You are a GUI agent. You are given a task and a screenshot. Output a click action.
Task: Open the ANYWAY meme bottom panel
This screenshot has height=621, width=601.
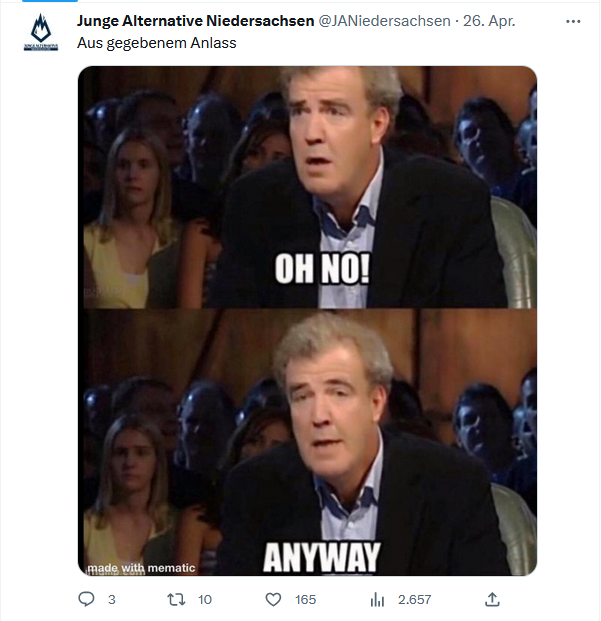click(x=308, y=442)
